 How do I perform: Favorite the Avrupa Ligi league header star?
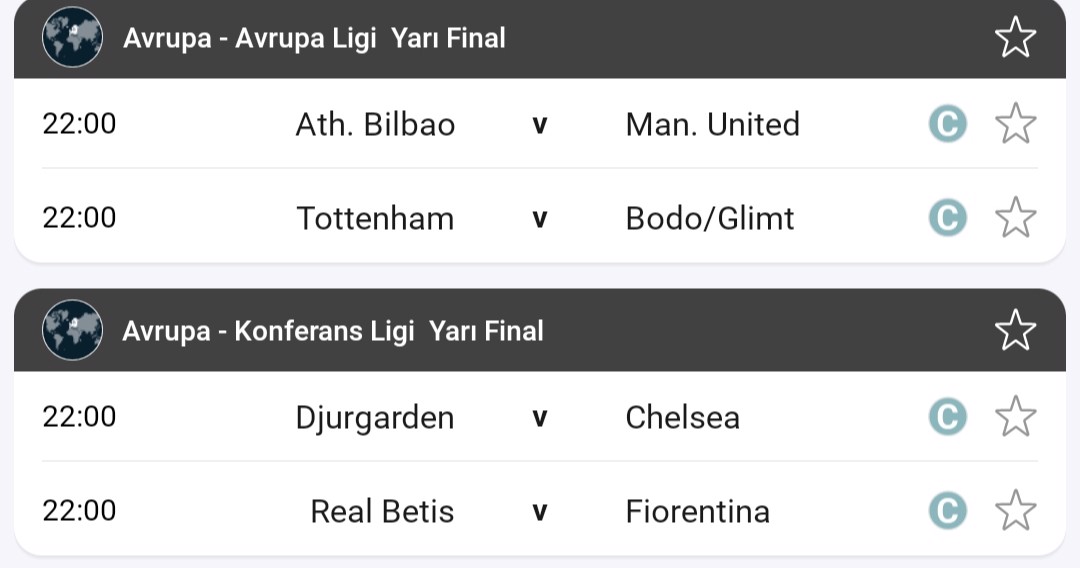point(1015,38)
